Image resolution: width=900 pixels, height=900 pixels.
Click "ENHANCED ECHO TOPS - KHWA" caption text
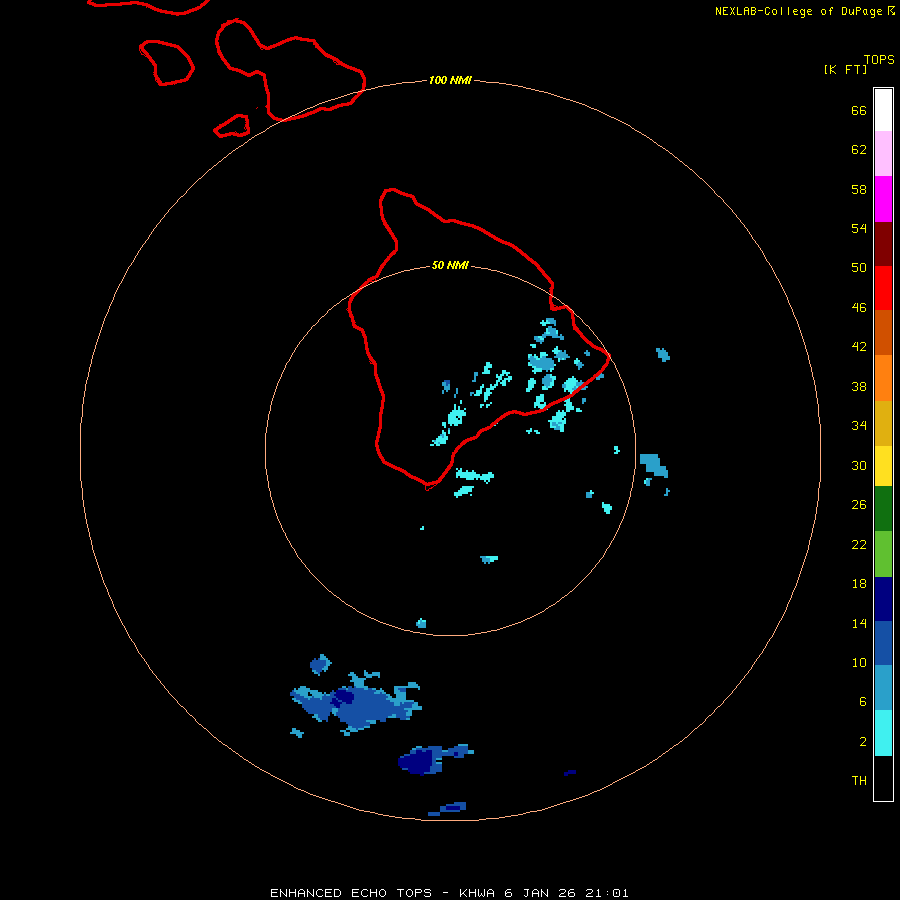click(382, 893)
